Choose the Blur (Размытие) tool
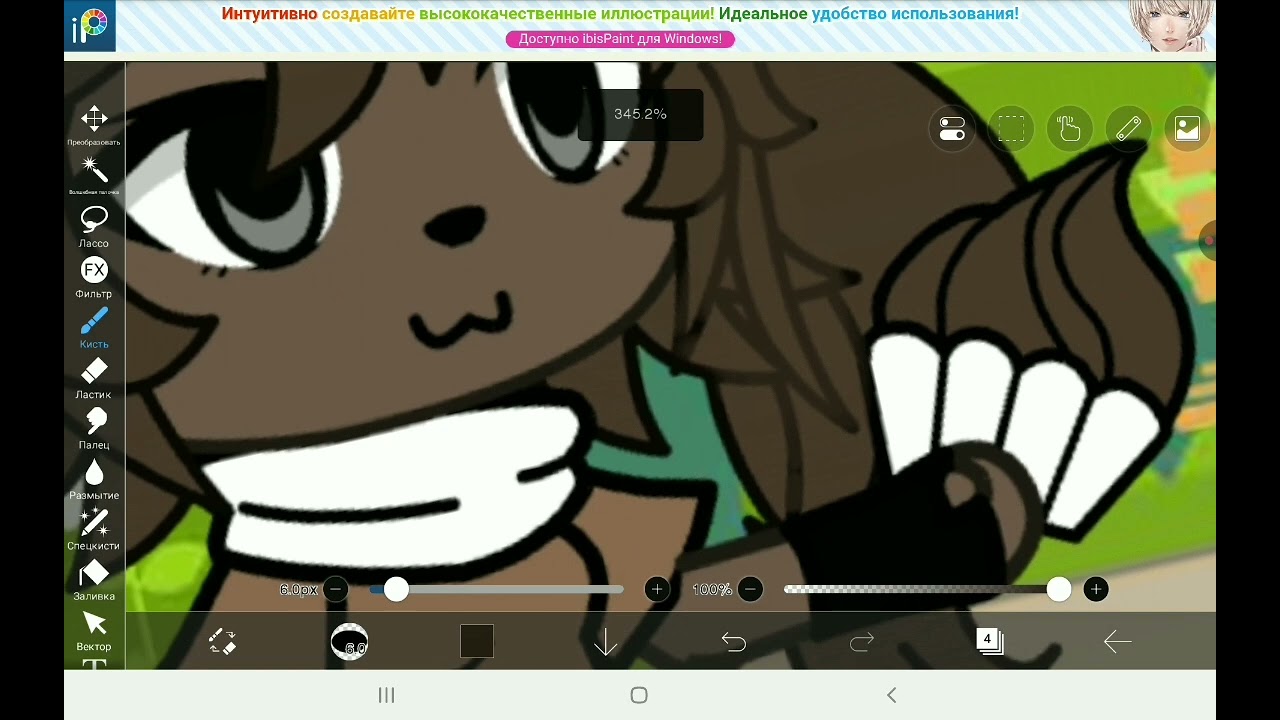The width and height of the screenshot is (1280, 720). (x=94, y=479)
